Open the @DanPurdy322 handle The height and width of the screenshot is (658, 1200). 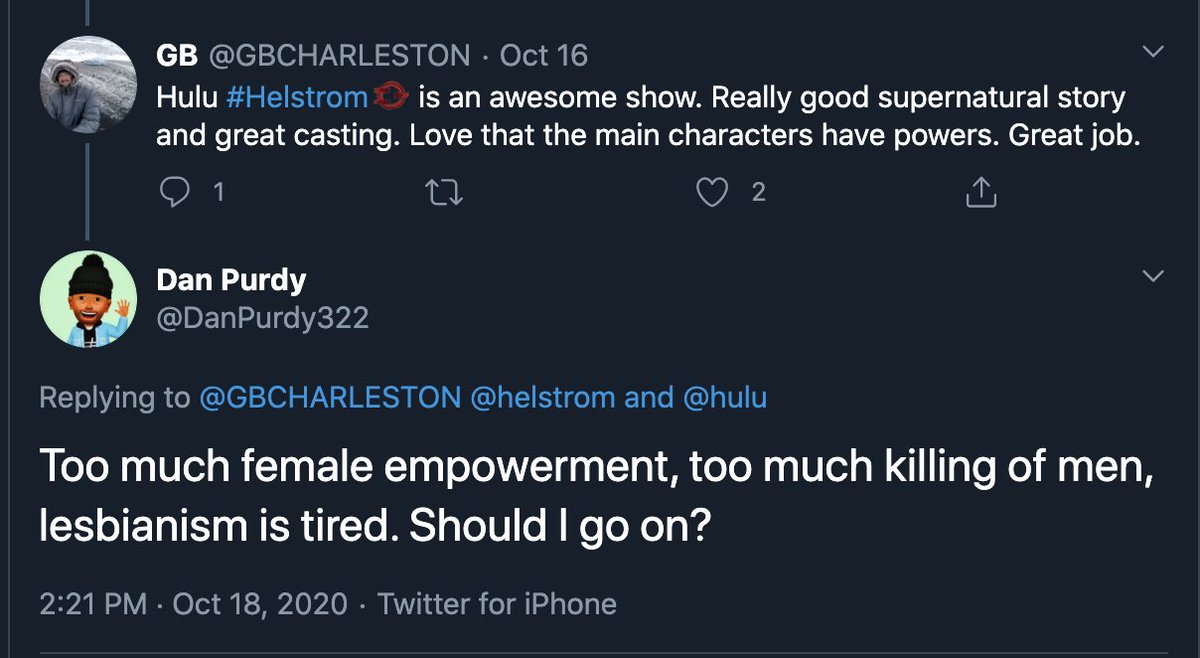tap(263, 318)
